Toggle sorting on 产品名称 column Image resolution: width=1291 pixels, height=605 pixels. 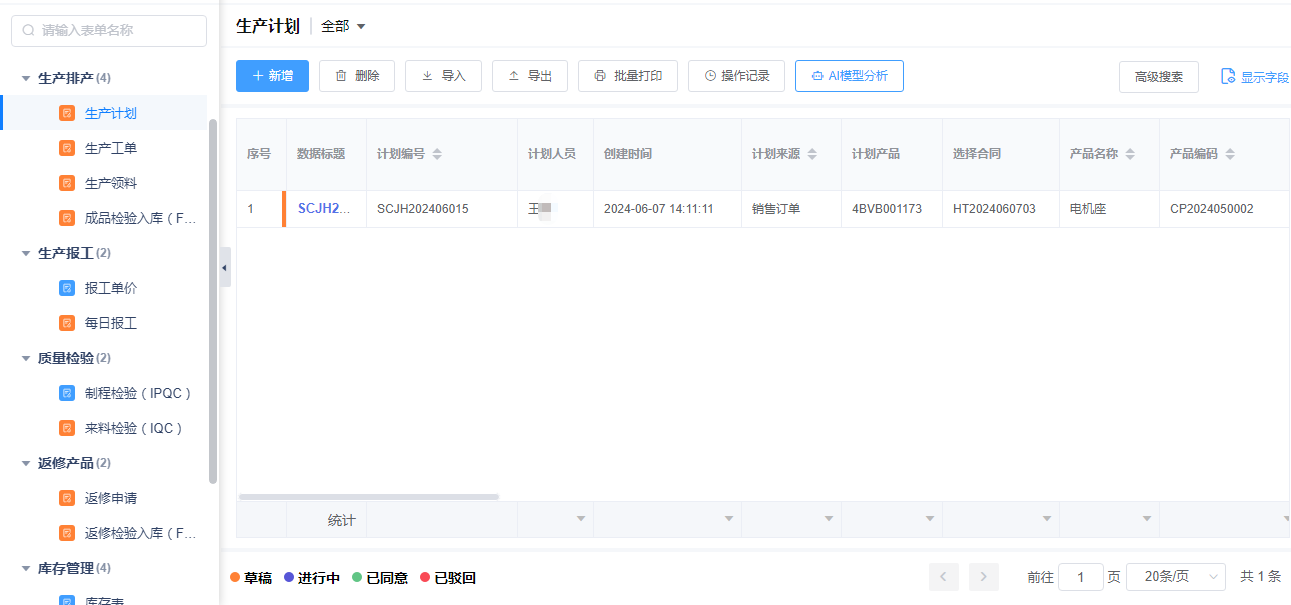(1129, 155)
